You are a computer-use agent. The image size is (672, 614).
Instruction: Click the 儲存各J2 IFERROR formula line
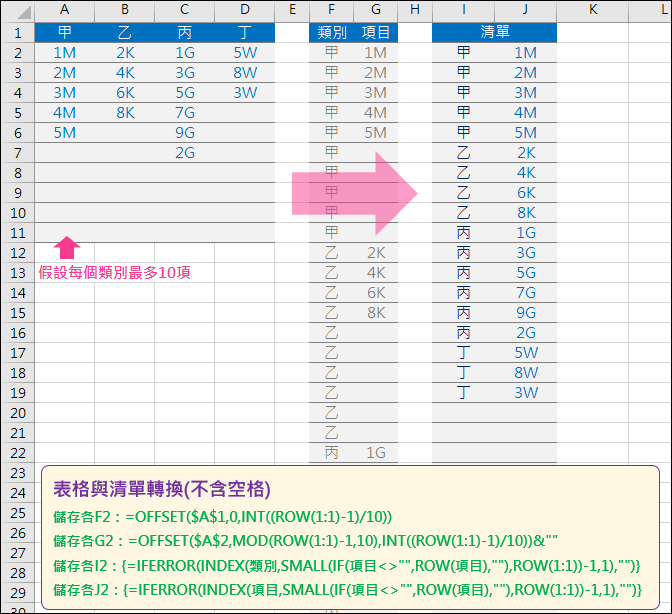[x=347, y=590]
